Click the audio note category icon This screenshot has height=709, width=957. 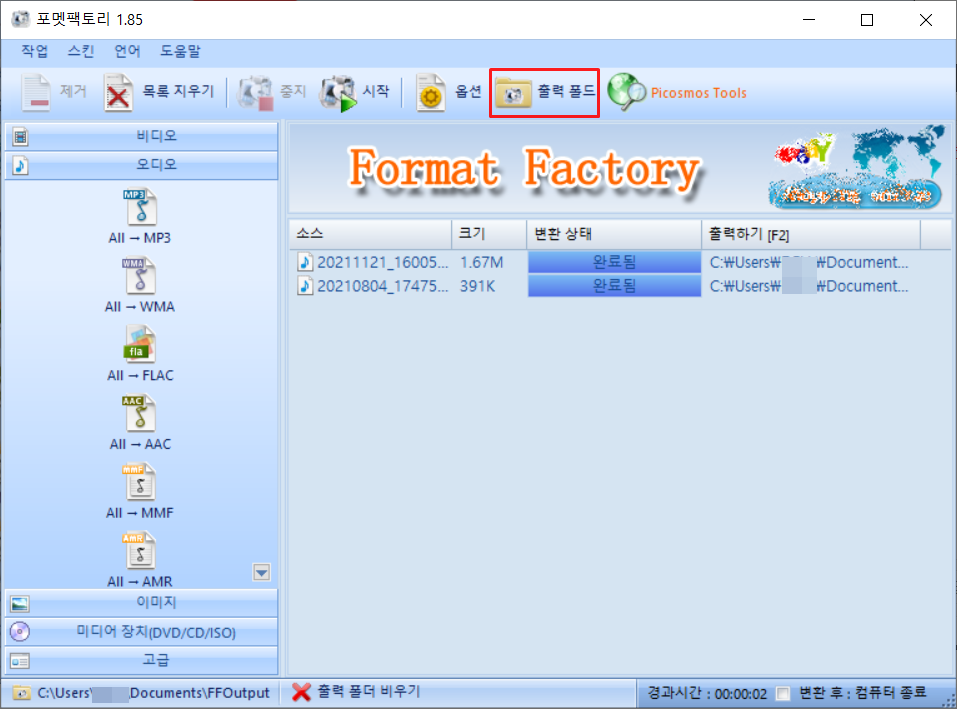(20, 165)
